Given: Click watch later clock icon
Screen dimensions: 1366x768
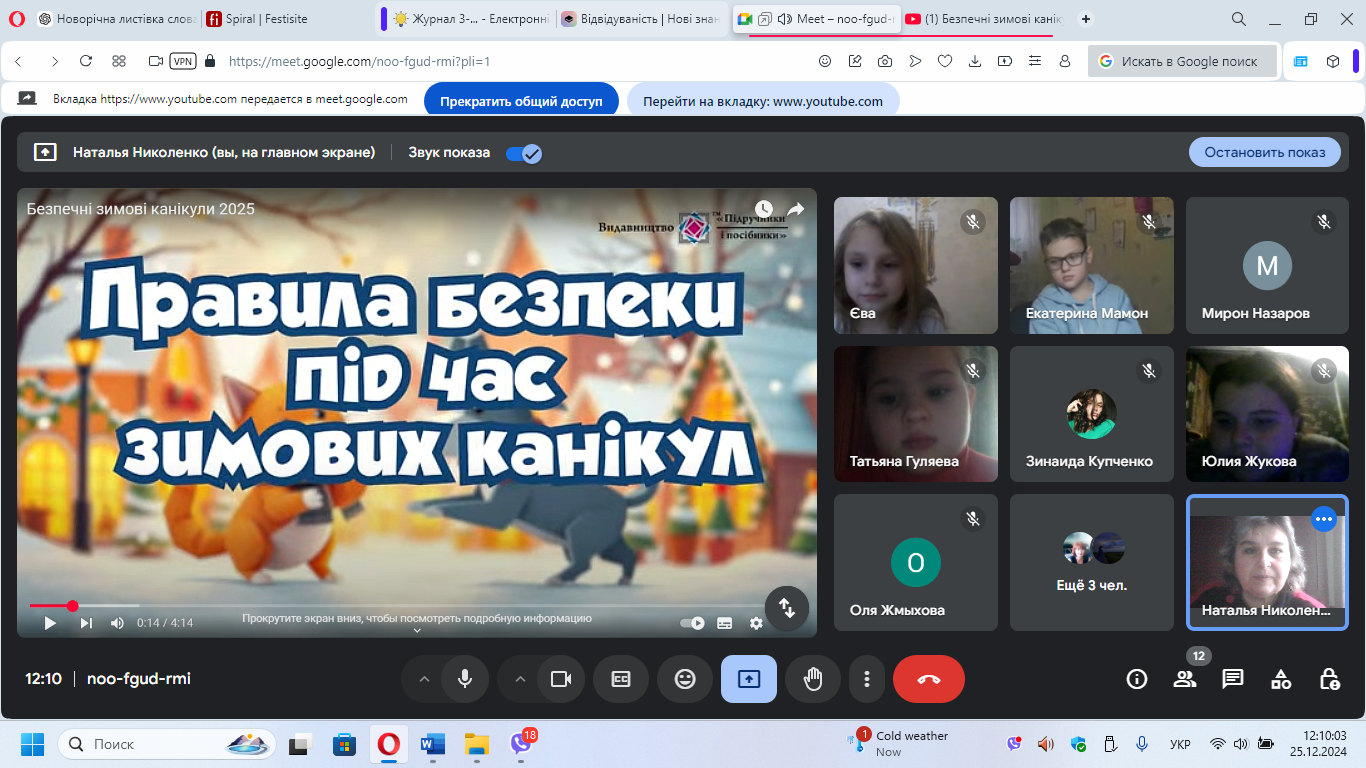Looking at the screenshot, I should click(x=764, y=209).
